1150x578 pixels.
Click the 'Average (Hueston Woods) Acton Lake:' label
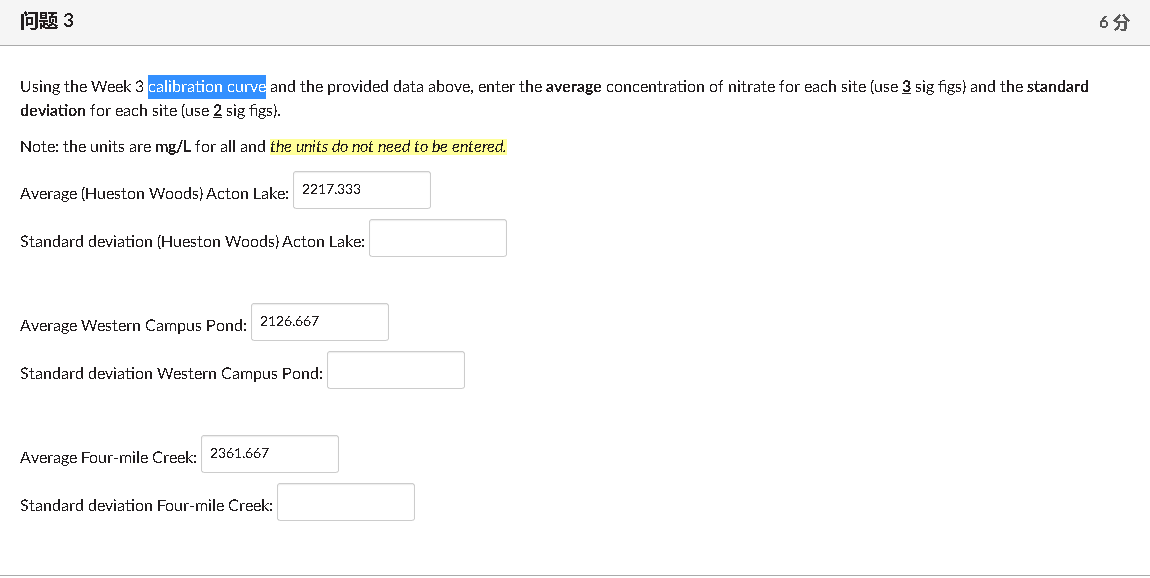154,194
